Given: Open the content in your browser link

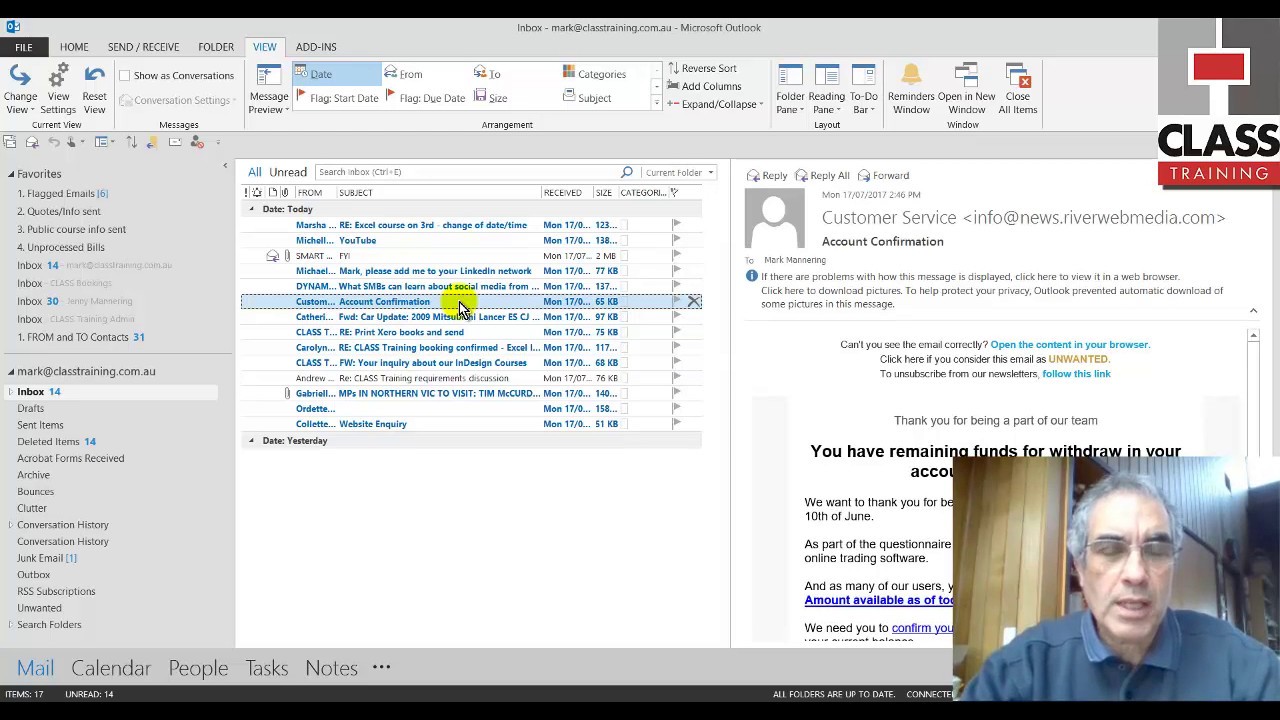Looking at the screenshot, I should click(x=1070, y=344).
